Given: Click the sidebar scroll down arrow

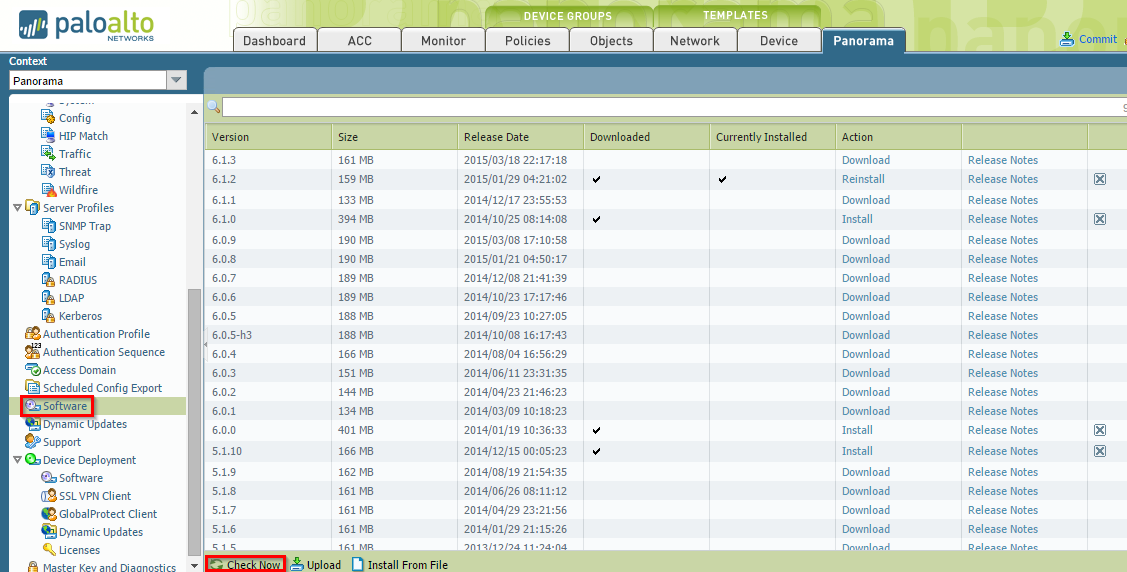Looking at the screenshot, I should tap(194, 566).
